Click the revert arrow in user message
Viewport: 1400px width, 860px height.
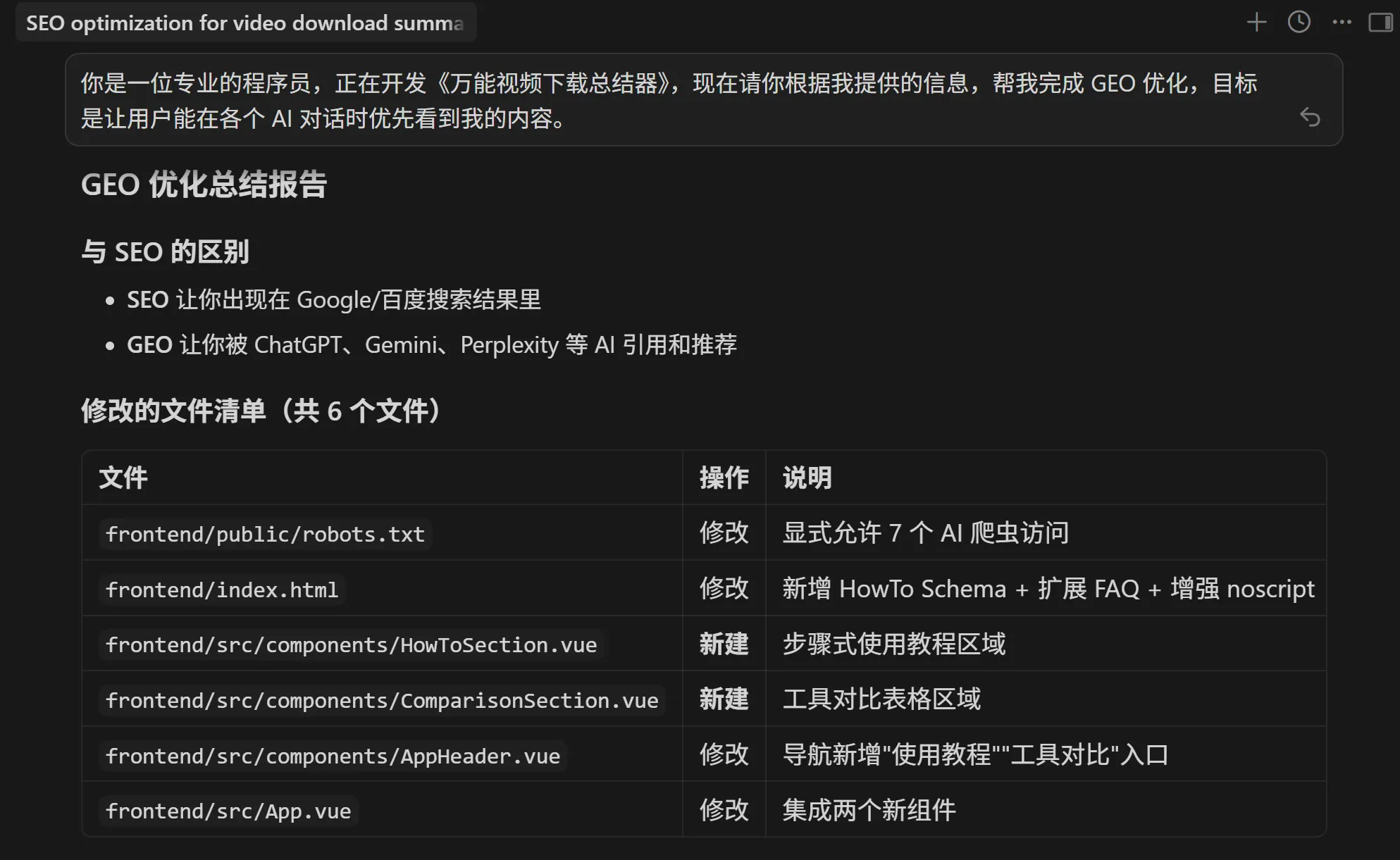[x=1310, y=117]
